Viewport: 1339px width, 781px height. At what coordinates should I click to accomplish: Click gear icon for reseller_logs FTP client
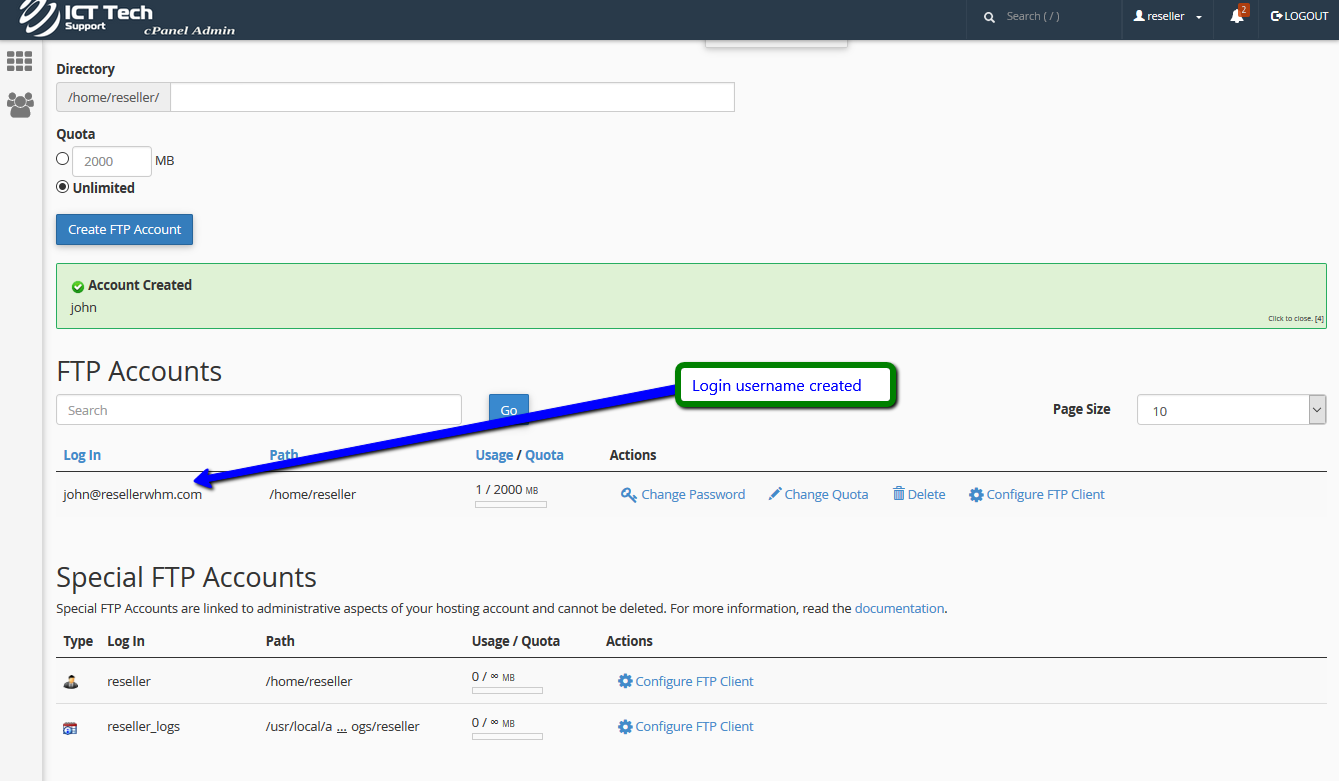[x=625, y=727]
